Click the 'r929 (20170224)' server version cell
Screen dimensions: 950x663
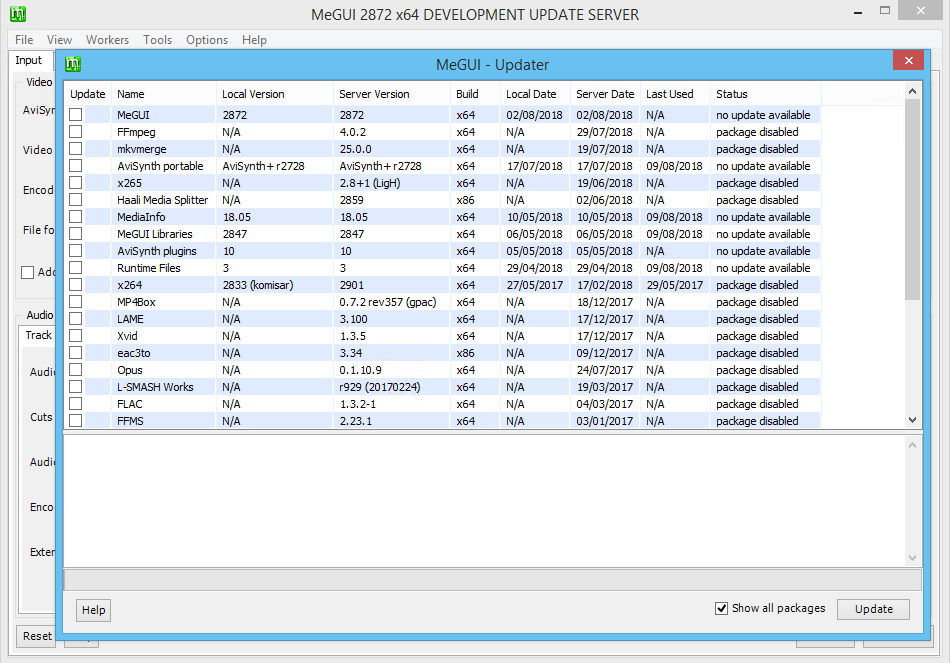tap(380, 387)
